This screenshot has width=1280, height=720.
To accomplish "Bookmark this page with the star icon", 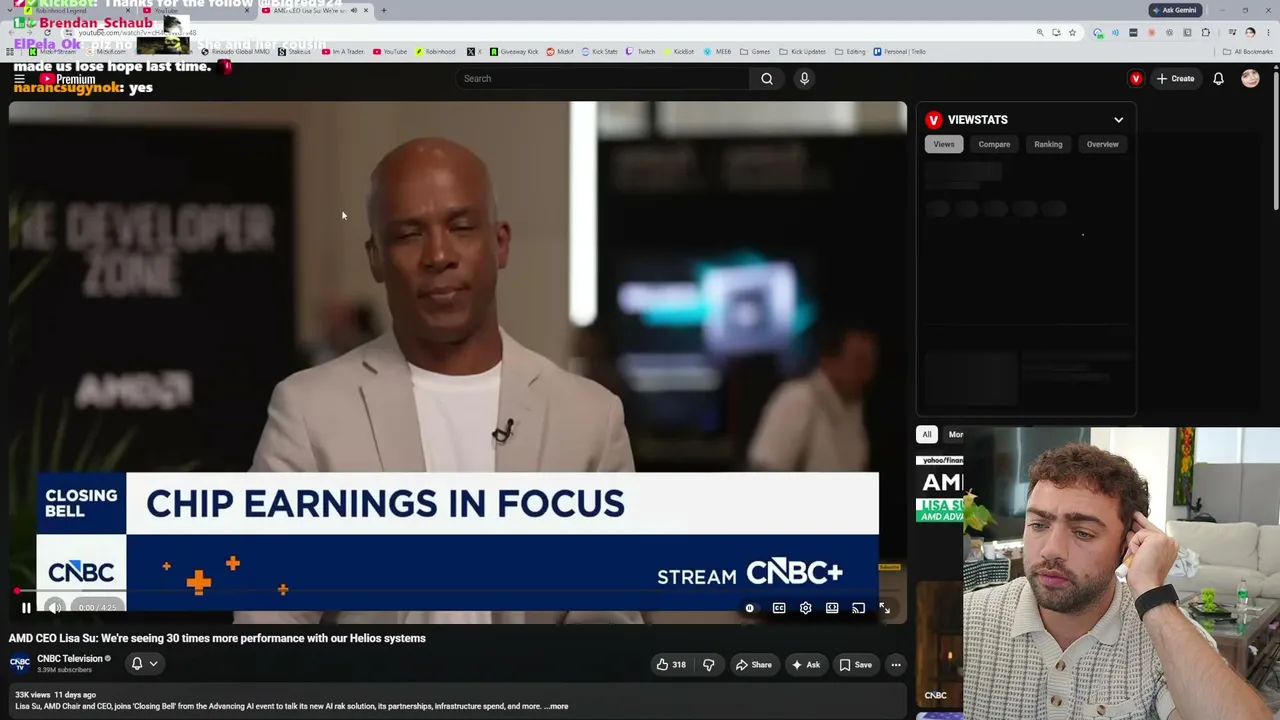I will point(1072,32).
